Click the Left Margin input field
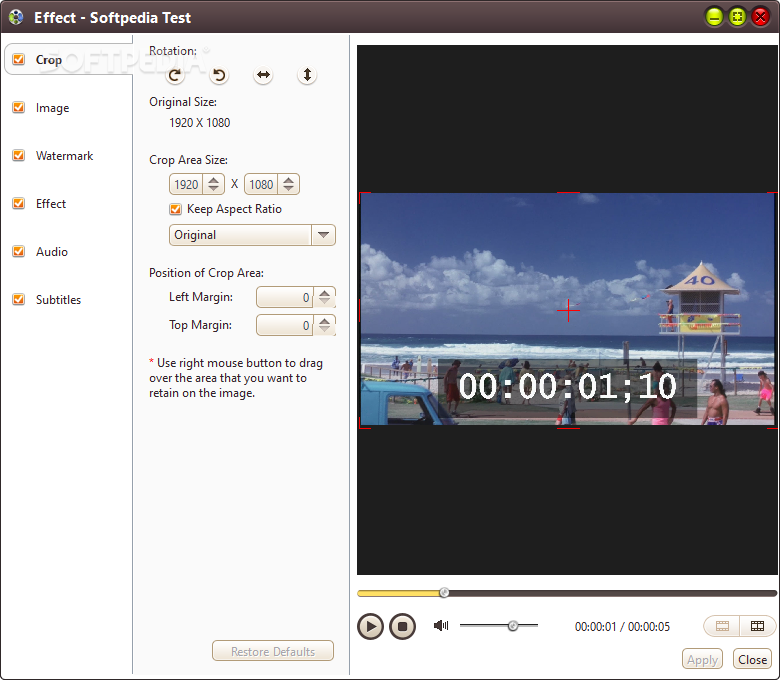The image size is (780, 680). coord(285,297)
